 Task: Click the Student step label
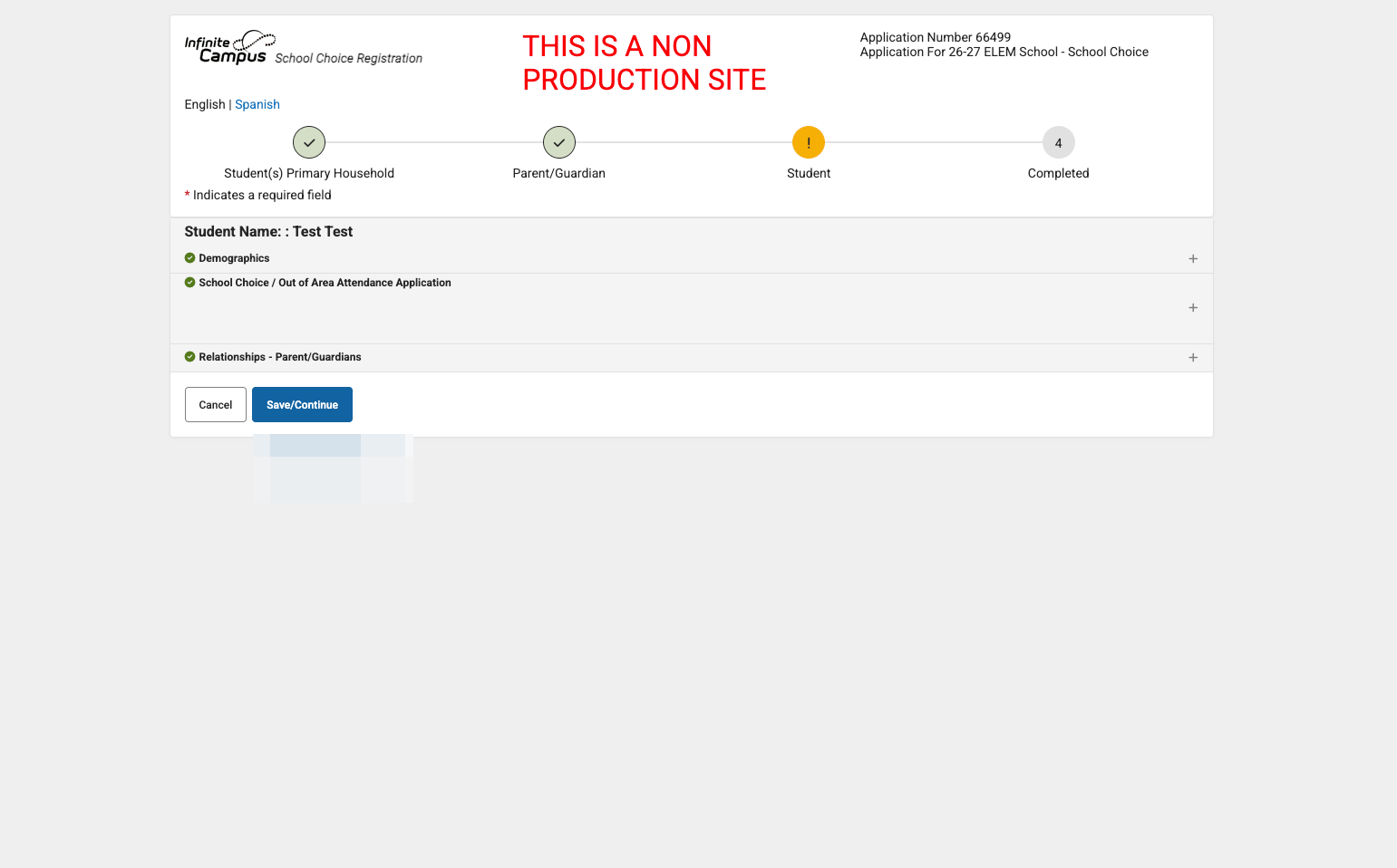(x=809, y=173)
